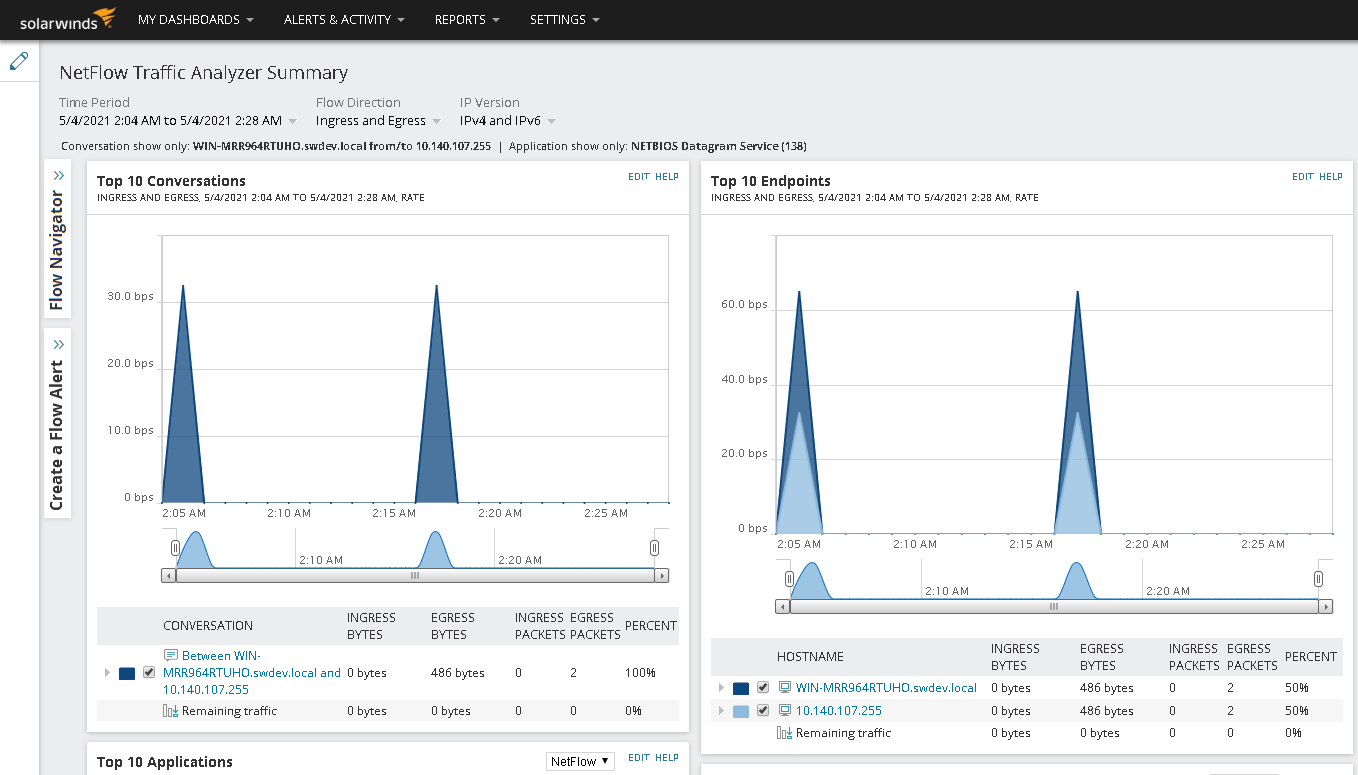The image size is (1358, 775).
Task: Open the Alerts & Activity menu
Action: tap(344, 19)
